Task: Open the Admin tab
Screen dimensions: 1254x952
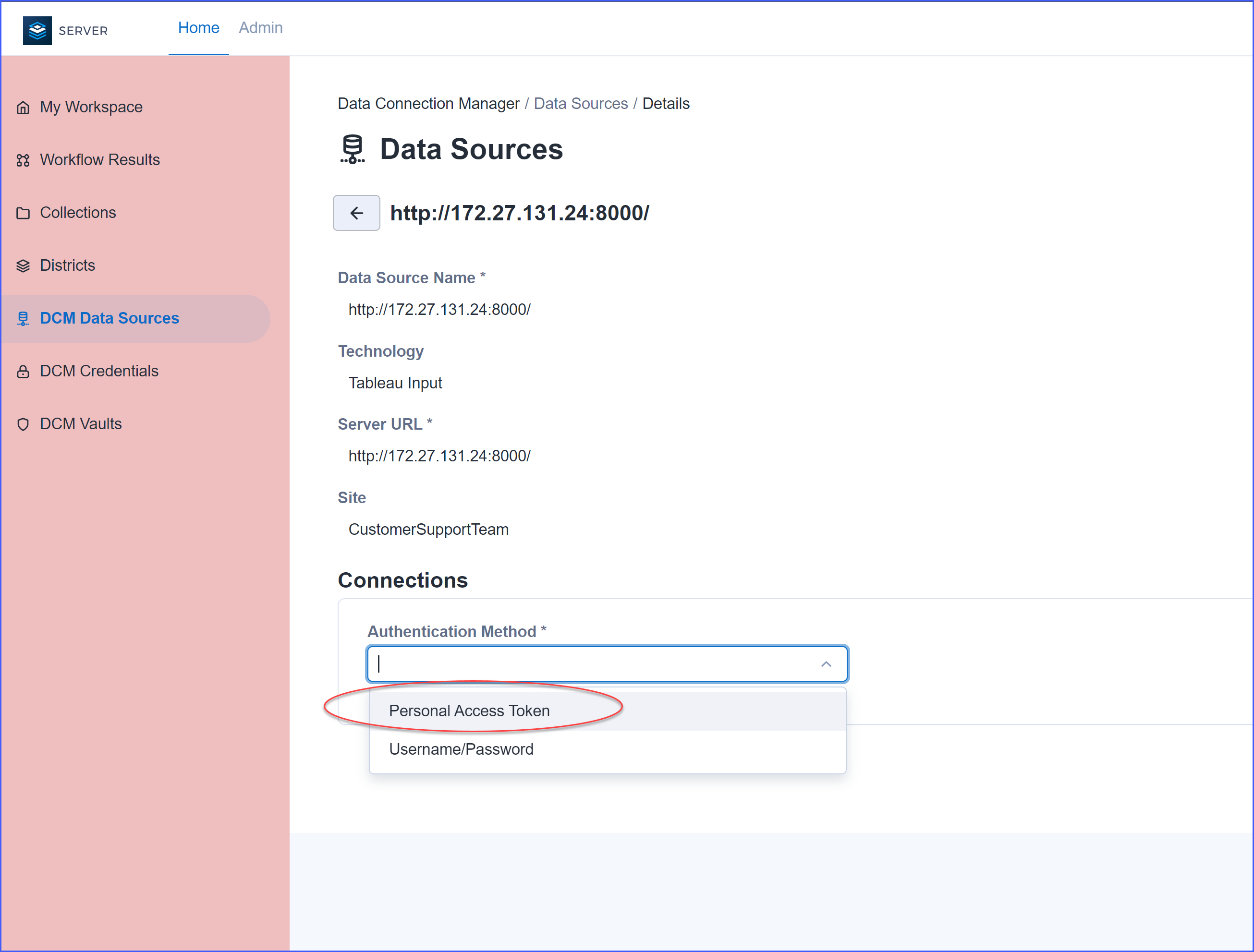Action: point(260,28)
